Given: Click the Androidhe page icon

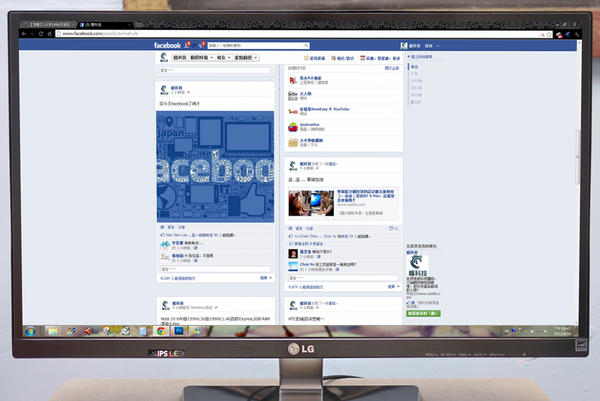Looking at the screenshot, I should coord(293,127).
